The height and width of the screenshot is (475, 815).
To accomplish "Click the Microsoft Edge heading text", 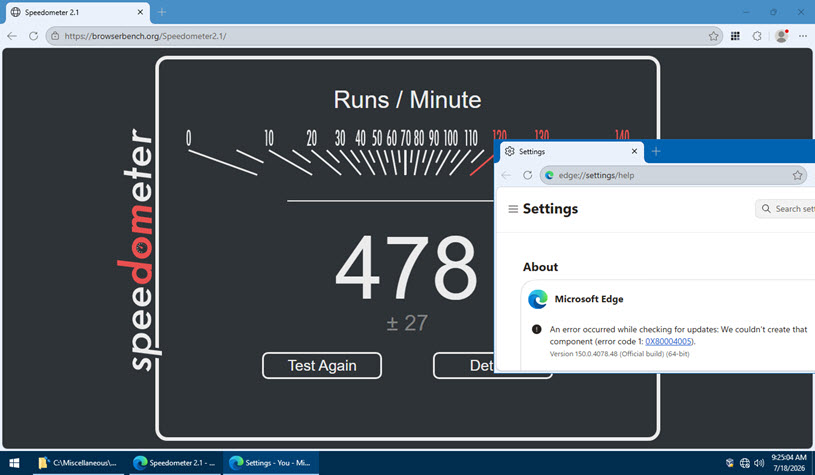I will 589,299.
